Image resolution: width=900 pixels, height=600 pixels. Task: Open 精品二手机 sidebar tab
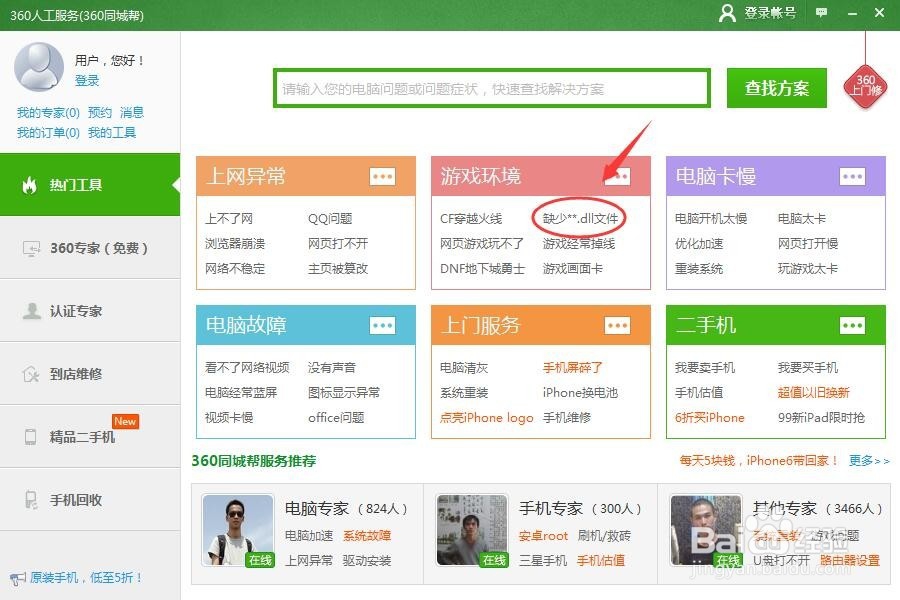90,437
